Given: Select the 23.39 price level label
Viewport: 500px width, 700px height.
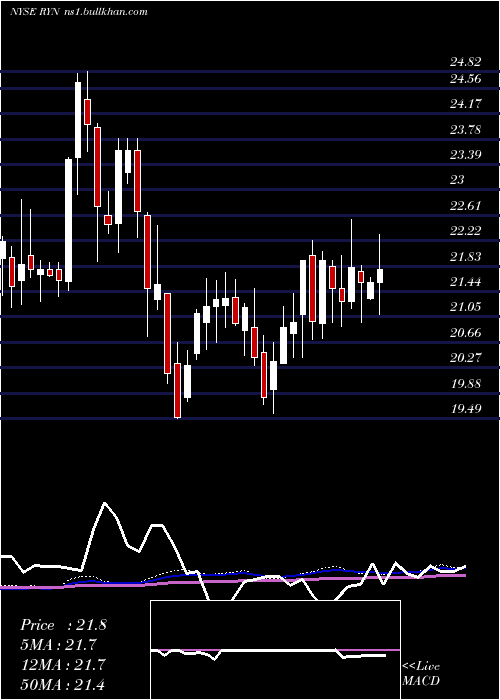Looking at the screenshot, I should point(465,155).
